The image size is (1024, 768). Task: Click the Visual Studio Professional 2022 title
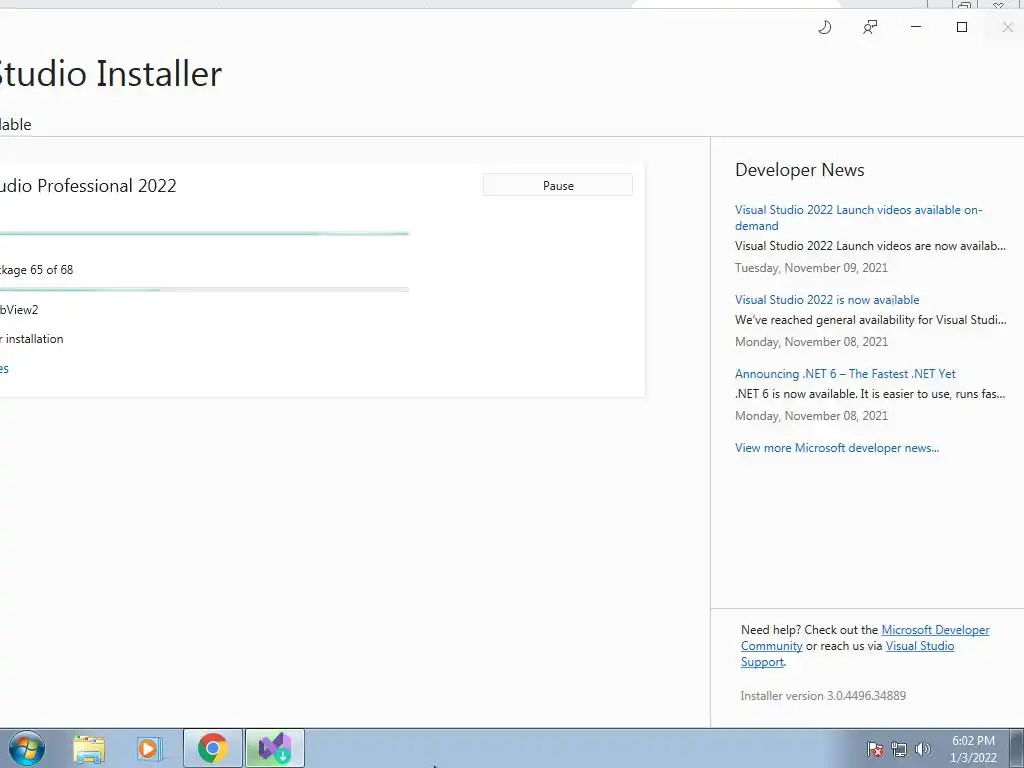pyautogui.click(x=88, y=185)
